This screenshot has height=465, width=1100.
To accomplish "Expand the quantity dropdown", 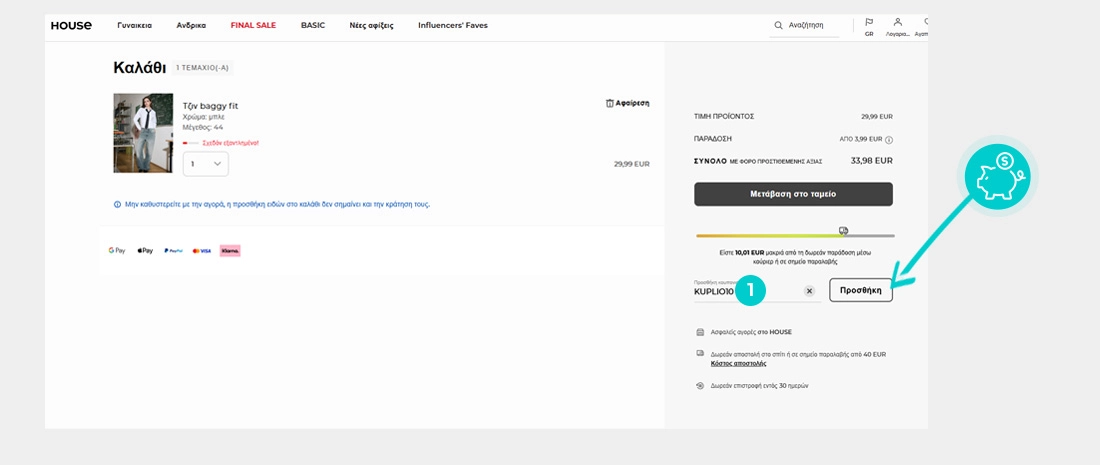I will point(206,164).
